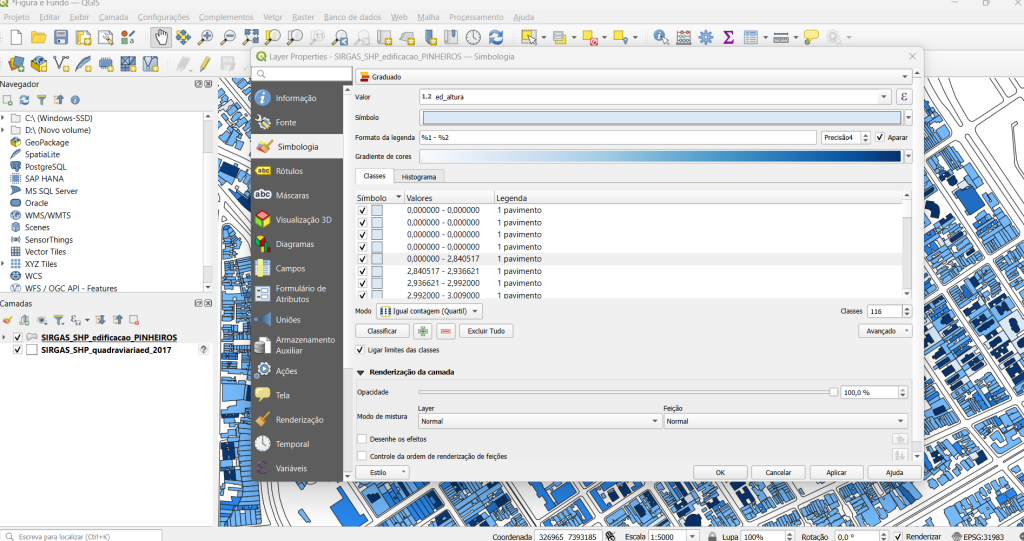The height and width of the screenshot is (541, 1024).
Task: Uncheck the class row 2,840517 - 2,936621
Action: pos(362,271)
